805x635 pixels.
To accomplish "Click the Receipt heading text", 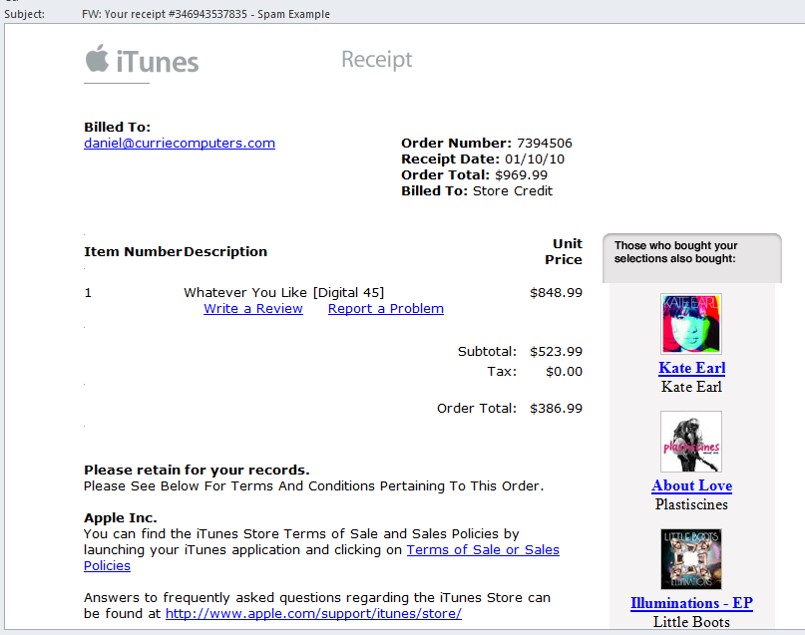I will [x=377, y=60].
